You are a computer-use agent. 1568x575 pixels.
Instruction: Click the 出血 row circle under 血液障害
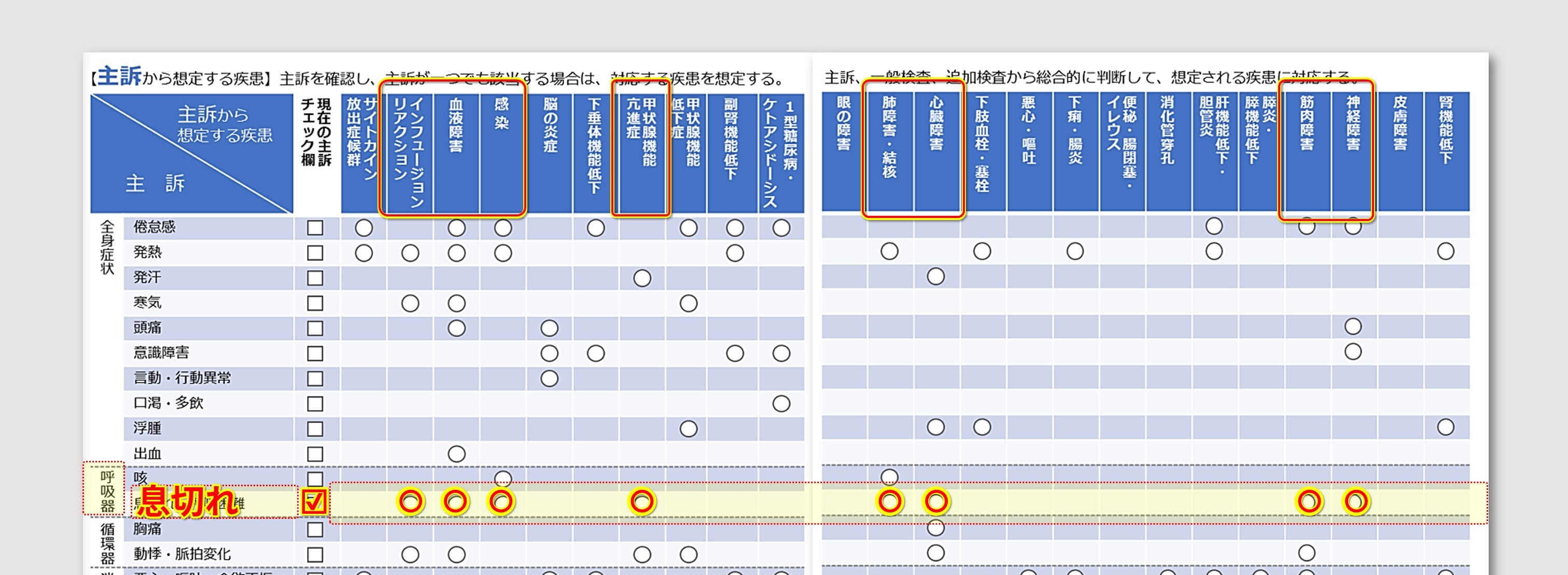tap(456, 454)
